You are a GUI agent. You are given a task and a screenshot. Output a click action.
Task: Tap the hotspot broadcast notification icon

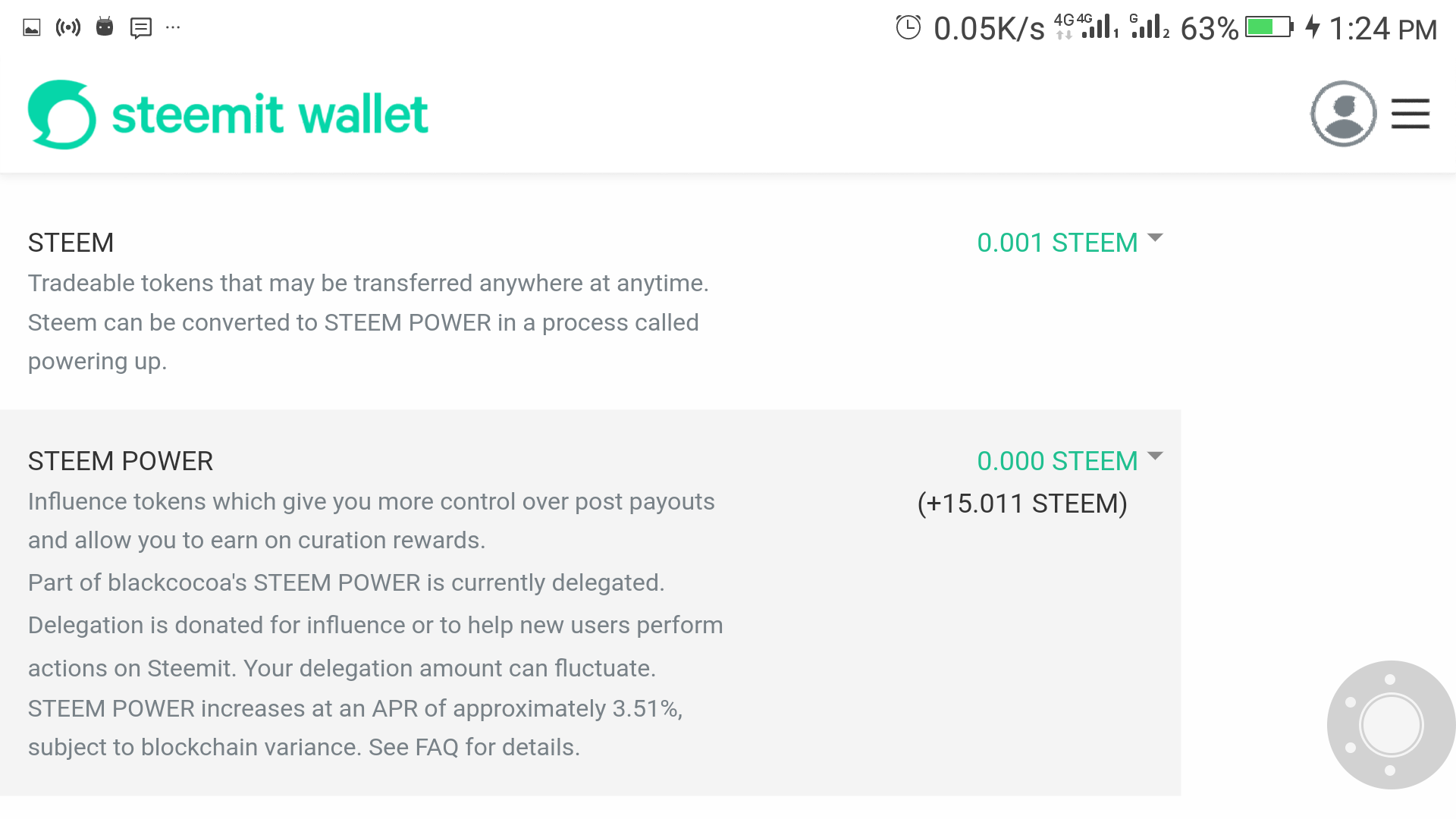tap(68, 28)
